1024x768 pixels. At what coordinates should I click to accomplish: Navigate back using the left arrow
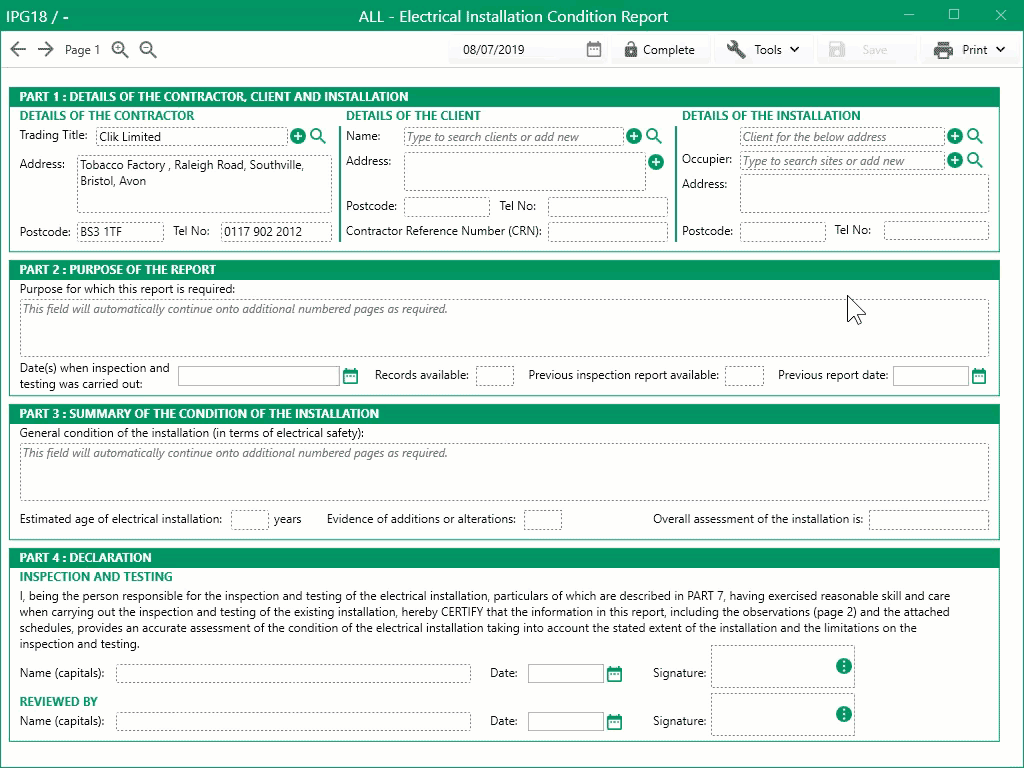17,48
